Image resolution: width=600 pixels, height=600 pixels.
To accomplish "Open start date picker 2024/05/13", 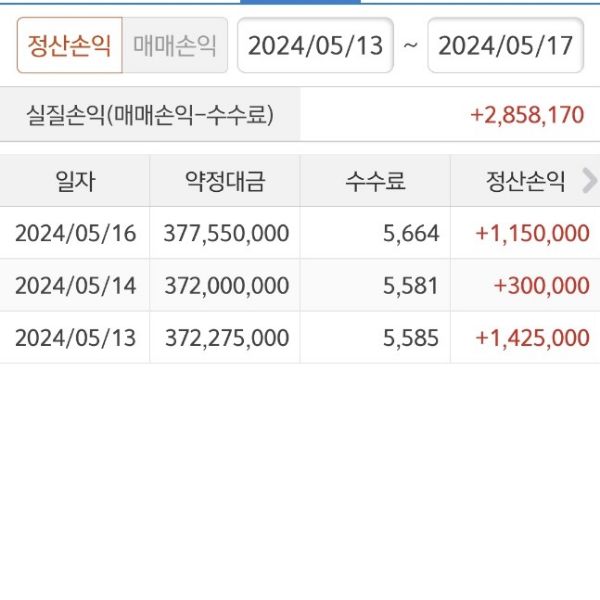I will coord(315,45).
